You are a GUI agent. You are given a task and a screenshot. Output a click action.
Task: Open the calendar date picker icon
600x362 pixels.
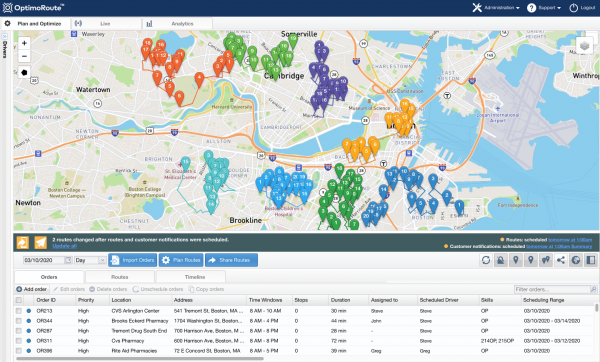(68, 260)
